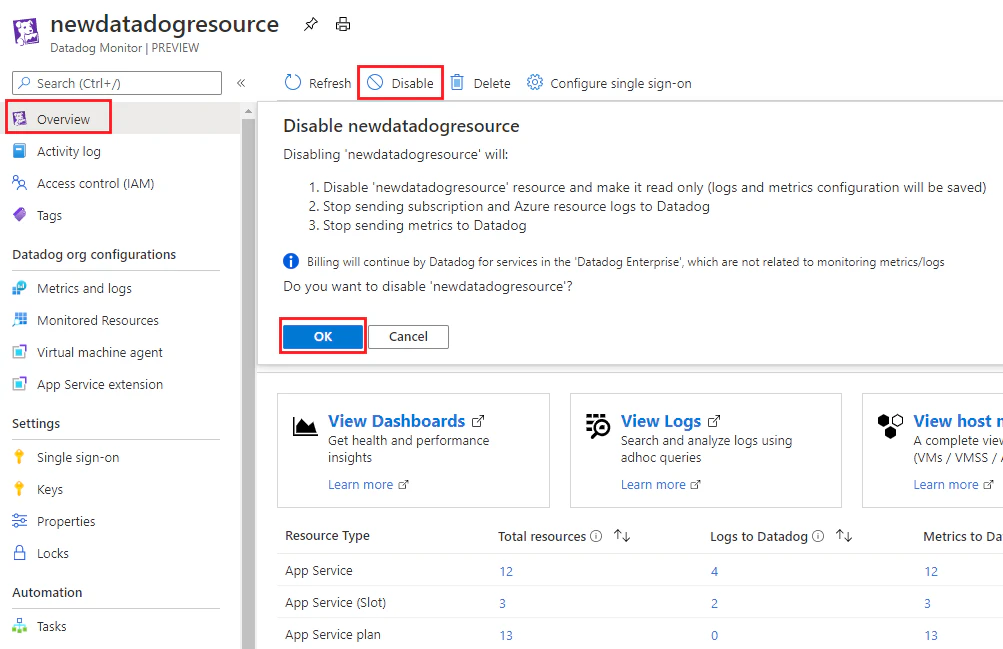Collapse the sidebar with the double chevron
This screenshot has width=1003, height=649.
click(241, 83)
